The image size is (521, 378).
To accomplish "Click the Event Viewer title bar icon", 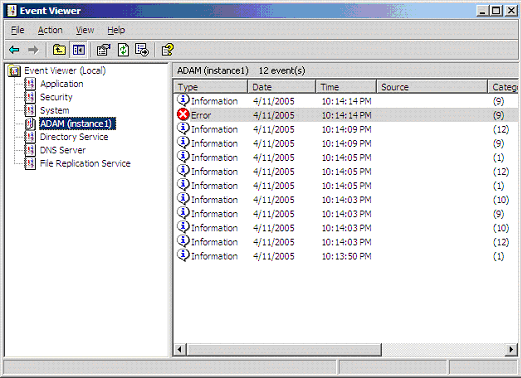I will point(12,11).
